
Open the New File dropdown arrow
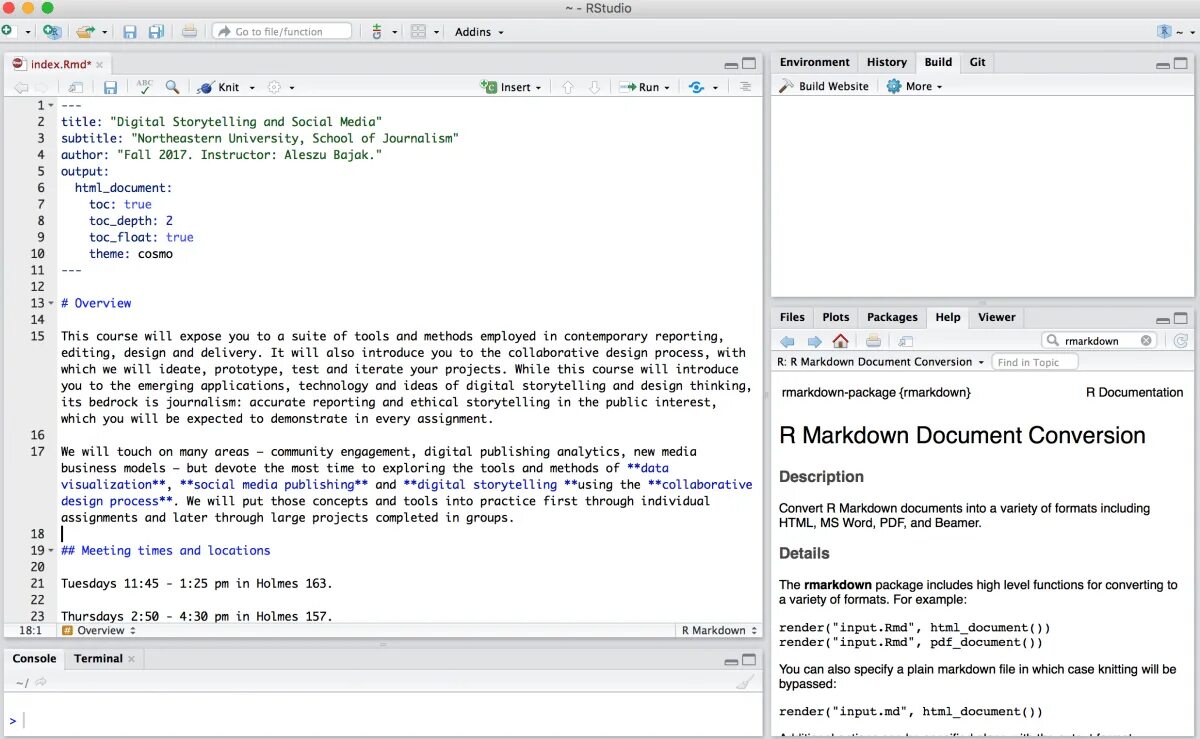[27, 32]
